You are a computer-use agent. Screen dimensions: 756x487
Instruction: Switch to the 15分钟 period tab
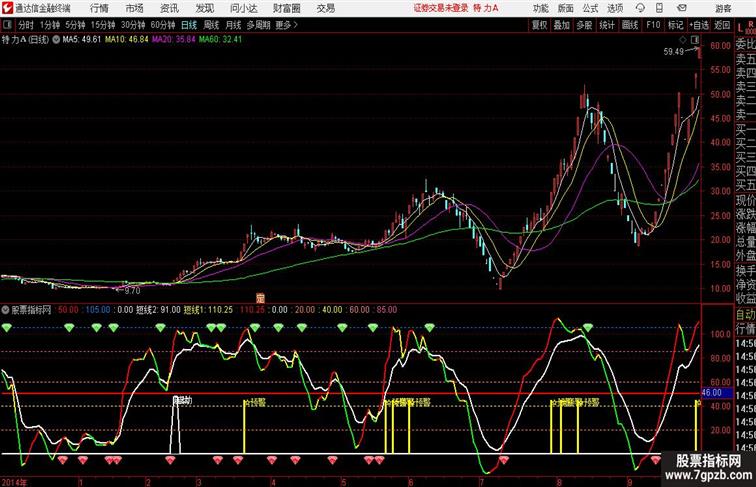coord(103,25)
